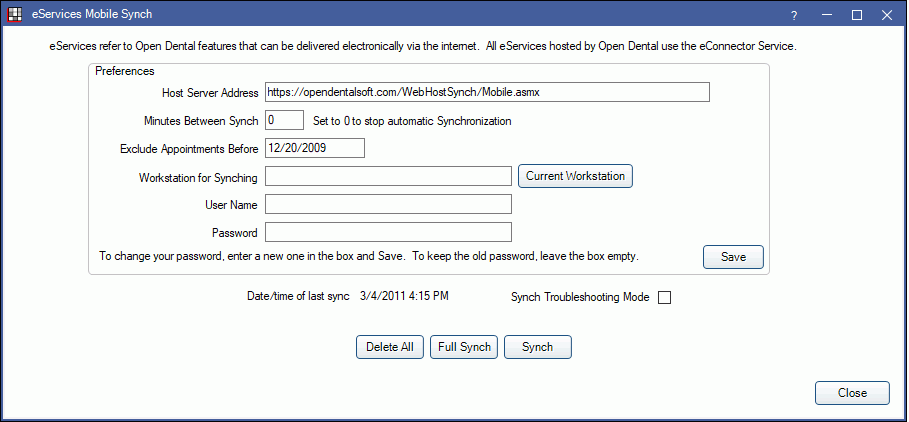Enable Synch Troubleshooting Mode checkbox
This screenshot has width=909, height=422.
click(x=665, y=298)
